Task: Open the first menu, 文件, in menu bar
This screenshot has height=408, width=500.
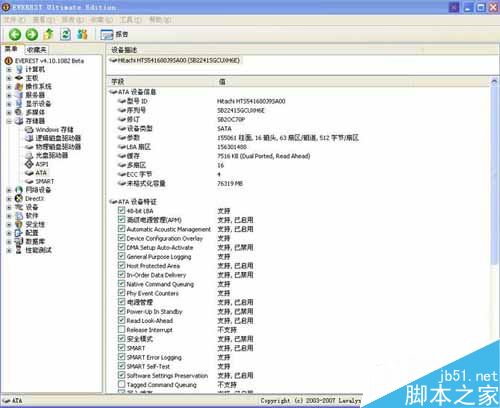Action: 14,20
